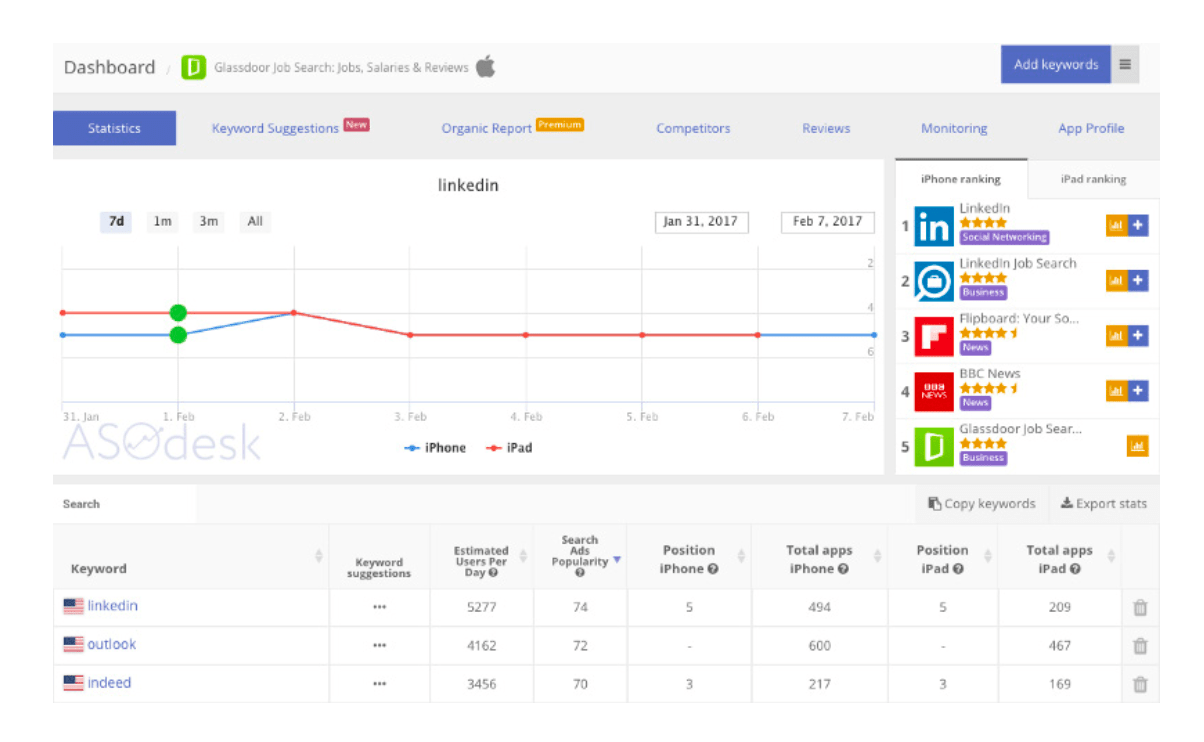This screenshot has height=742, width=1204.
Task: Delete the outlook keyword row
Action: pyautogui.click(x=1140, y=646)
